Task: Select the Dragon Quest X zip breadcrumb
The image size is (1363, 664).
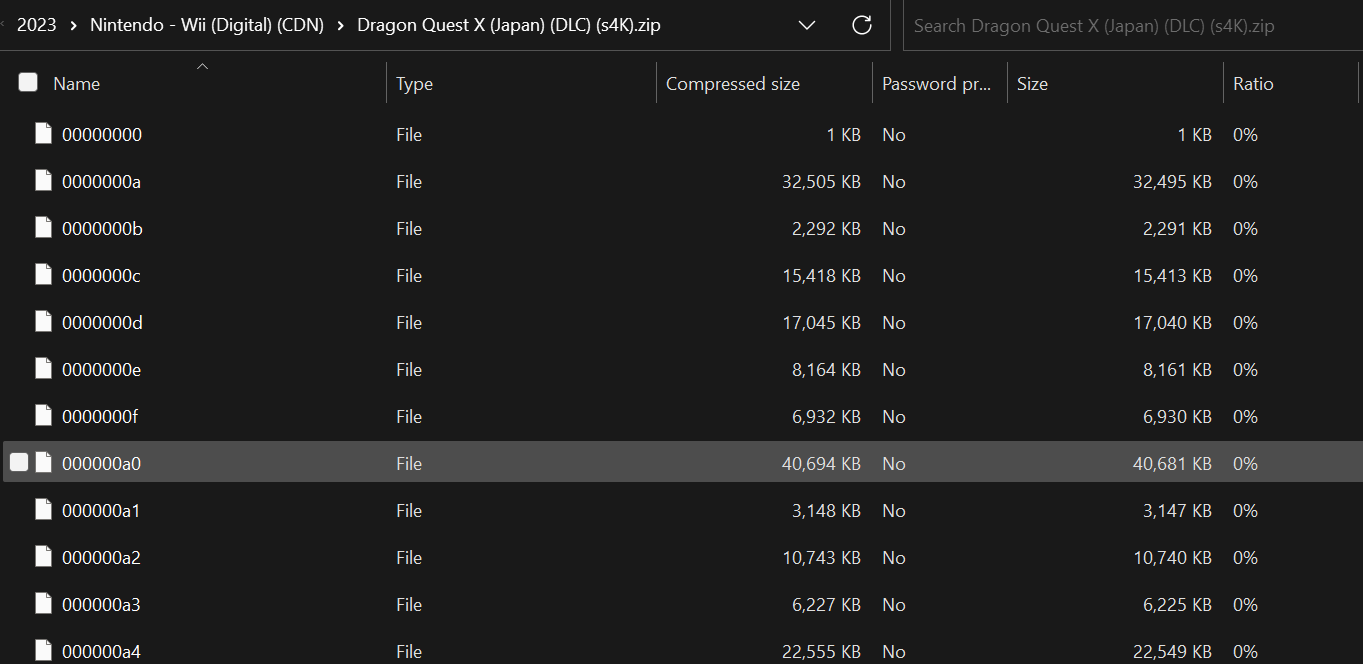Action: 509,26
